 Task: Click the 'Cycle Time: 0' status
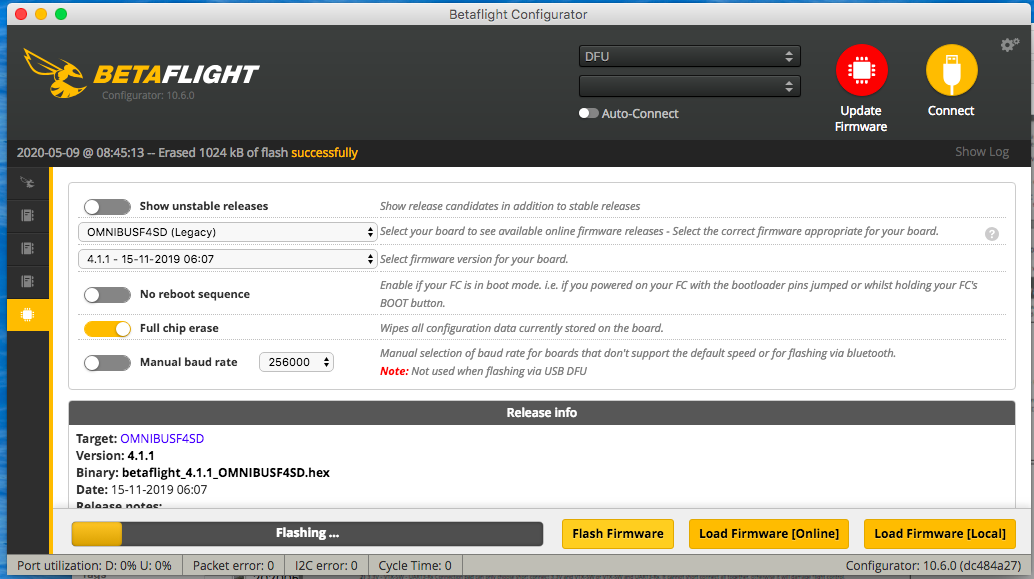click(415, 566)
